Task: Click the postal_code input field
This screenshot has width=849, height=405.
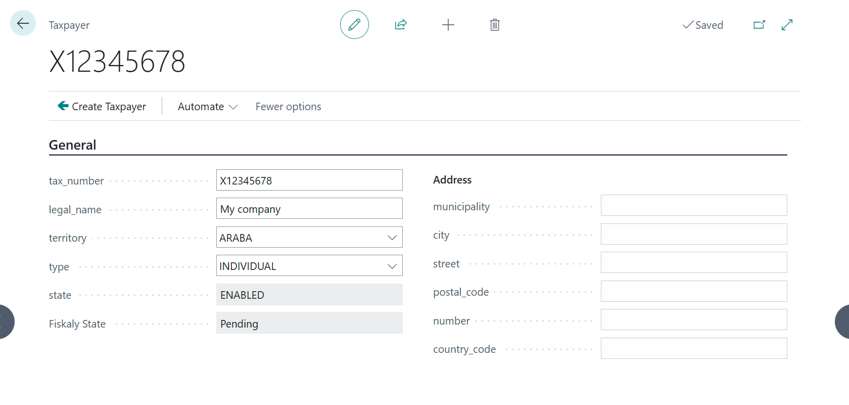Action: click(693, 292)
